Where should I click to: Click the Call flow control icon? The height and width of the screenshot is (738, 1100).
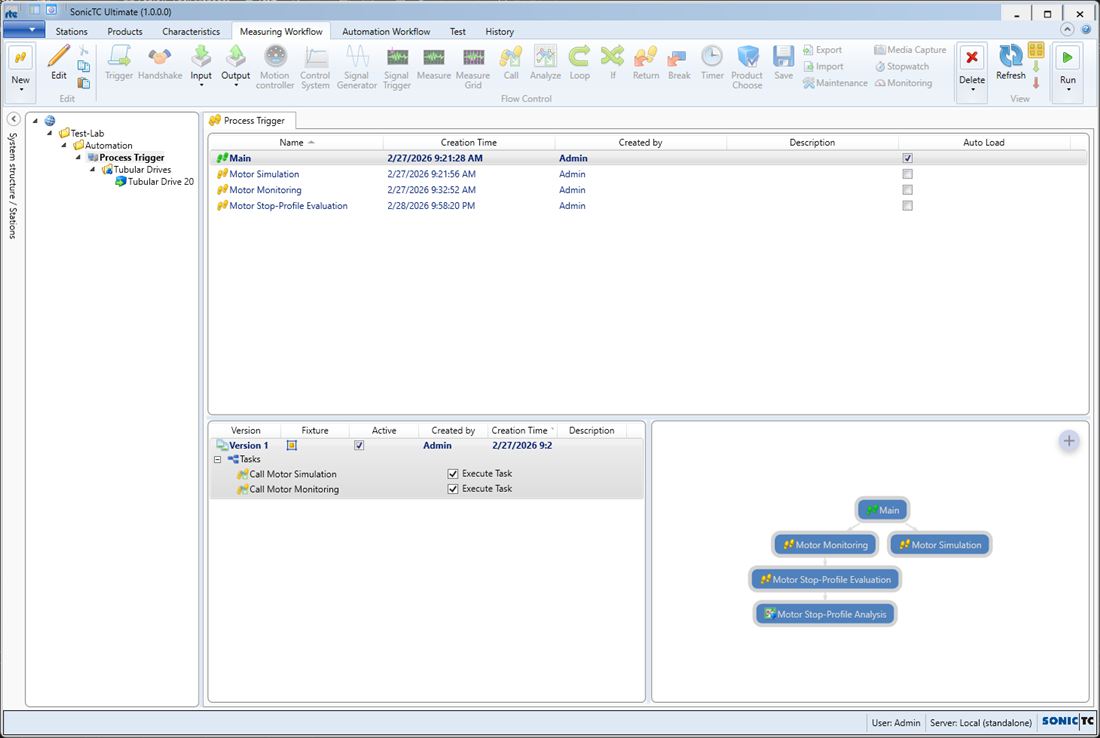(x=511, y=56)
